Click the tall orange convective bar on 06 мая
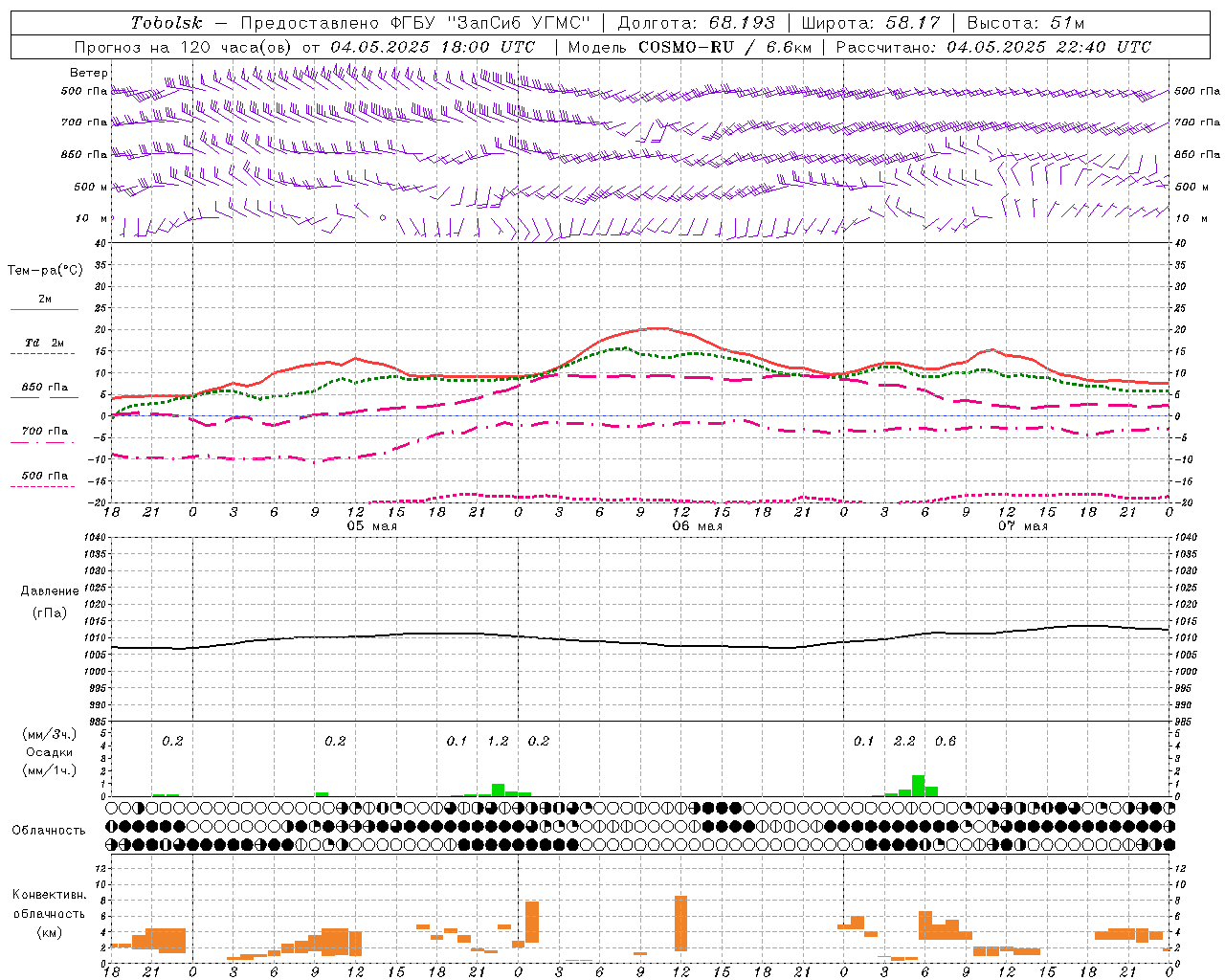This screenshot has width=1225, height=980. (x=681, y=924)
